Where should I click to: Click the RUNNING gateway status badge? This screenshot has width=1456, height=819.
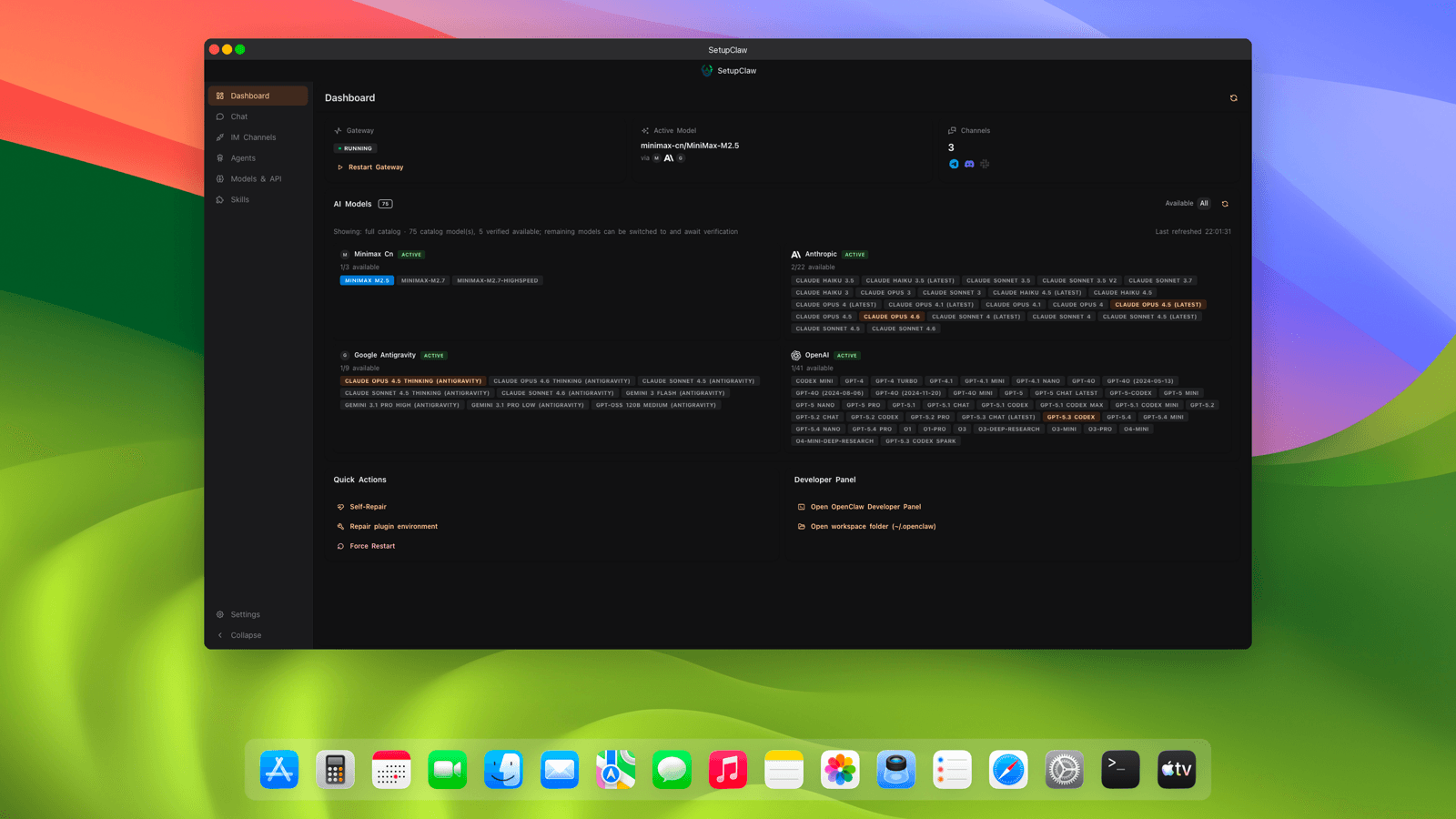[x=355, y=148]
